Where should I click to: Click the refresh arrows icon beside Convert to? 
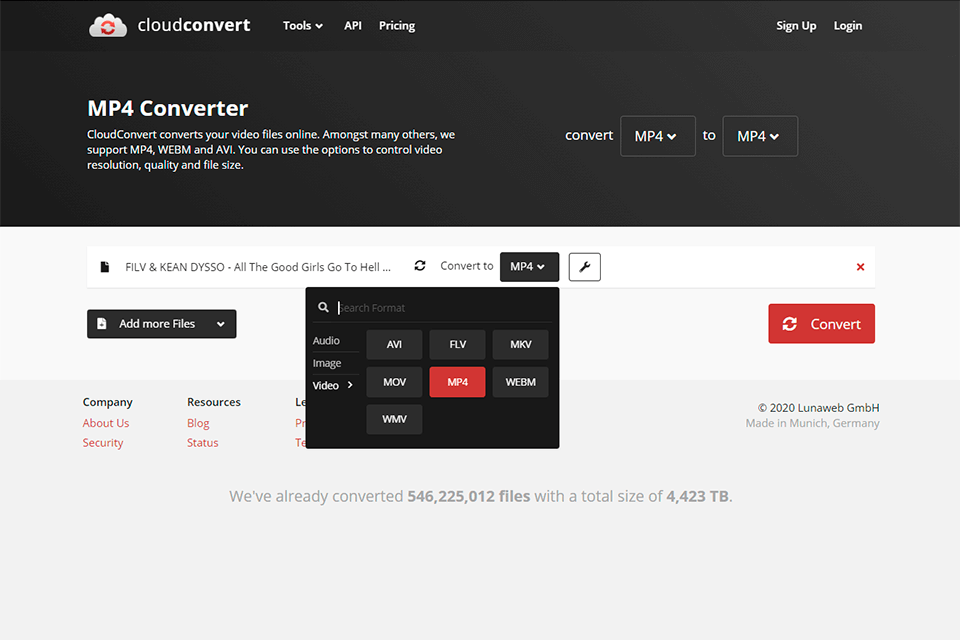pos(420,266)
